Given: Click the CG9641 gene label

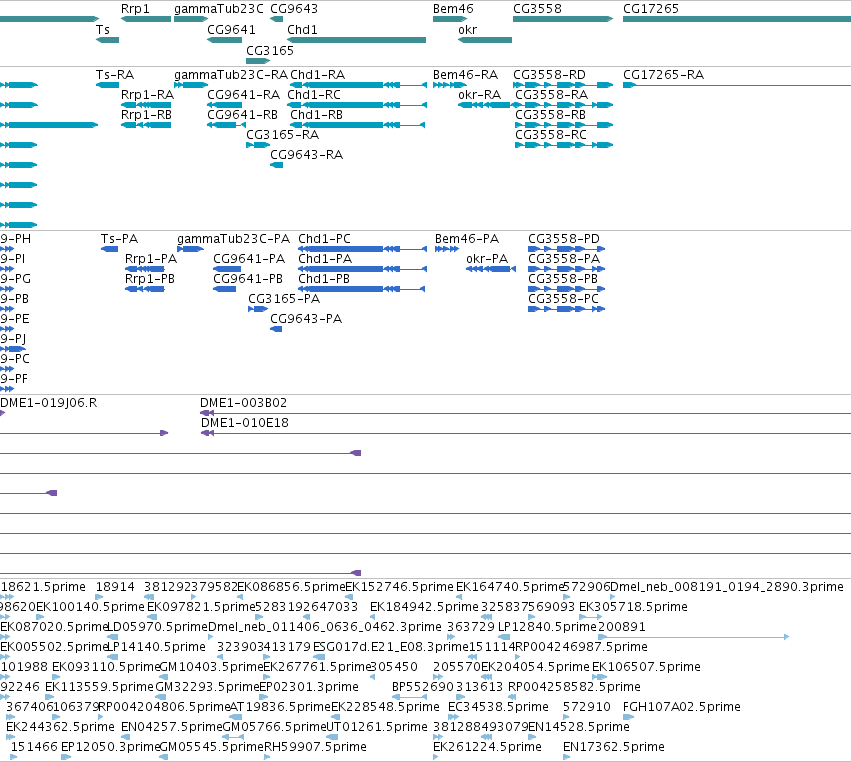Looking at the screenshot, I should pyautogui.click(x=231, y=30).
